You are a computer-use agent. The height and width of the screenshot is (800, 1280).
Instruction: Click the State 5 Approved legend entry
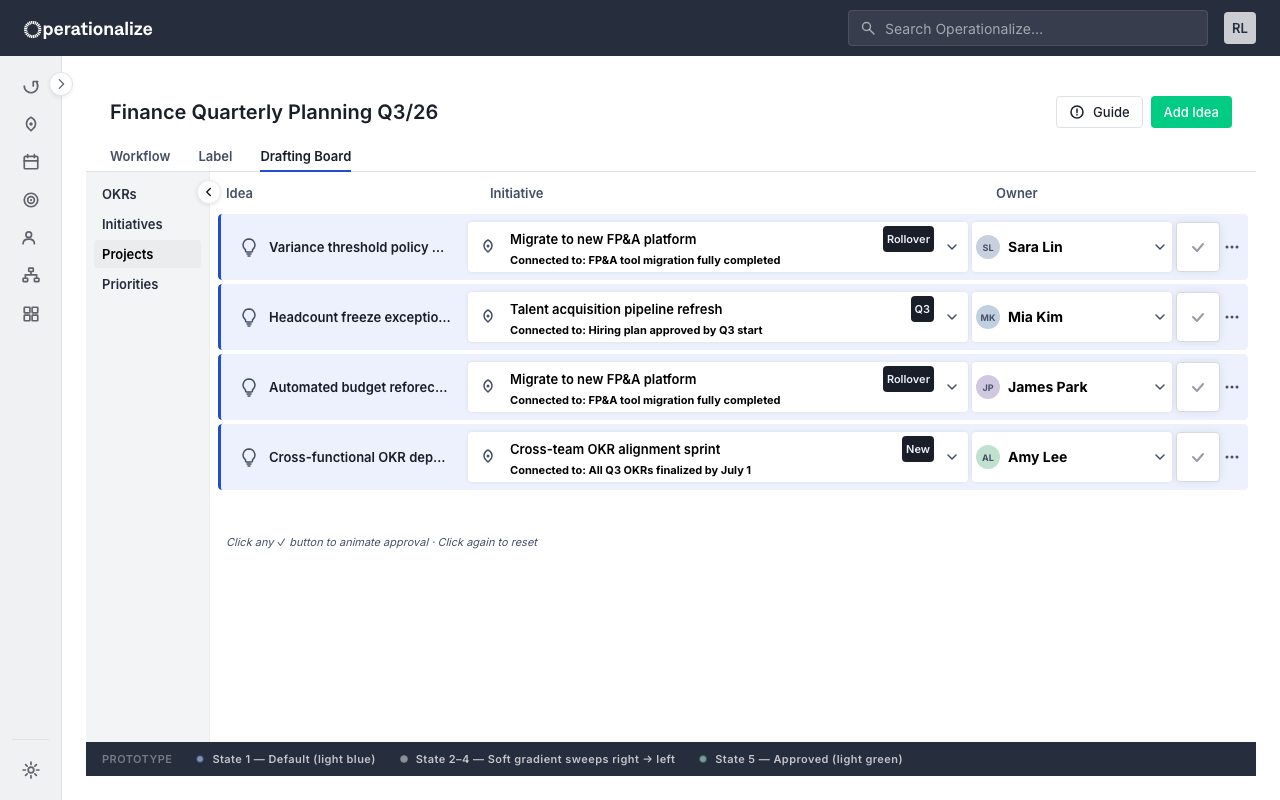[x=800, y=759]
